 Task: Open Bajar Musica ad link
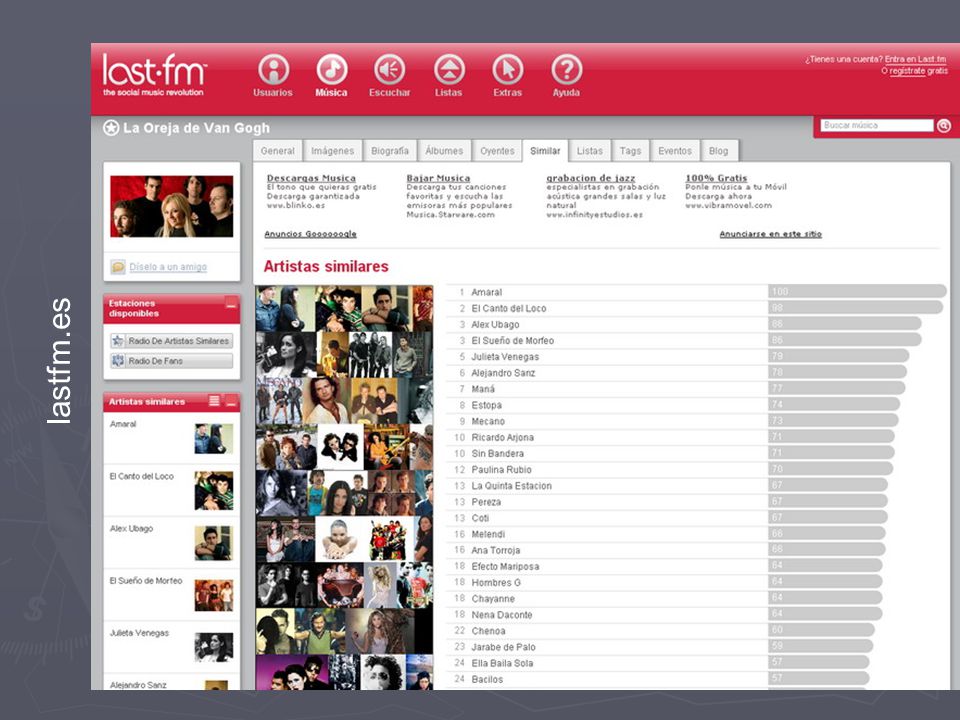click(438, 178)
